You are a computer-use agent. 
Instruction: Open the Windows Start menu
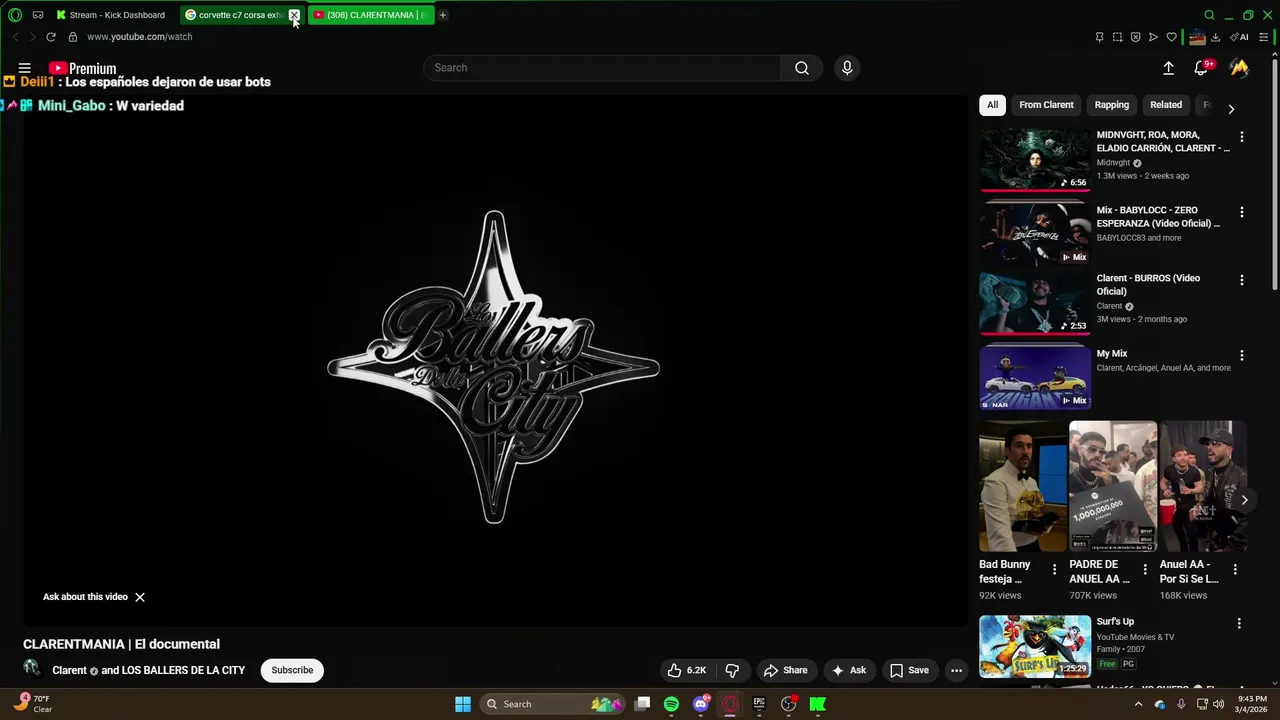pos(463,704)
